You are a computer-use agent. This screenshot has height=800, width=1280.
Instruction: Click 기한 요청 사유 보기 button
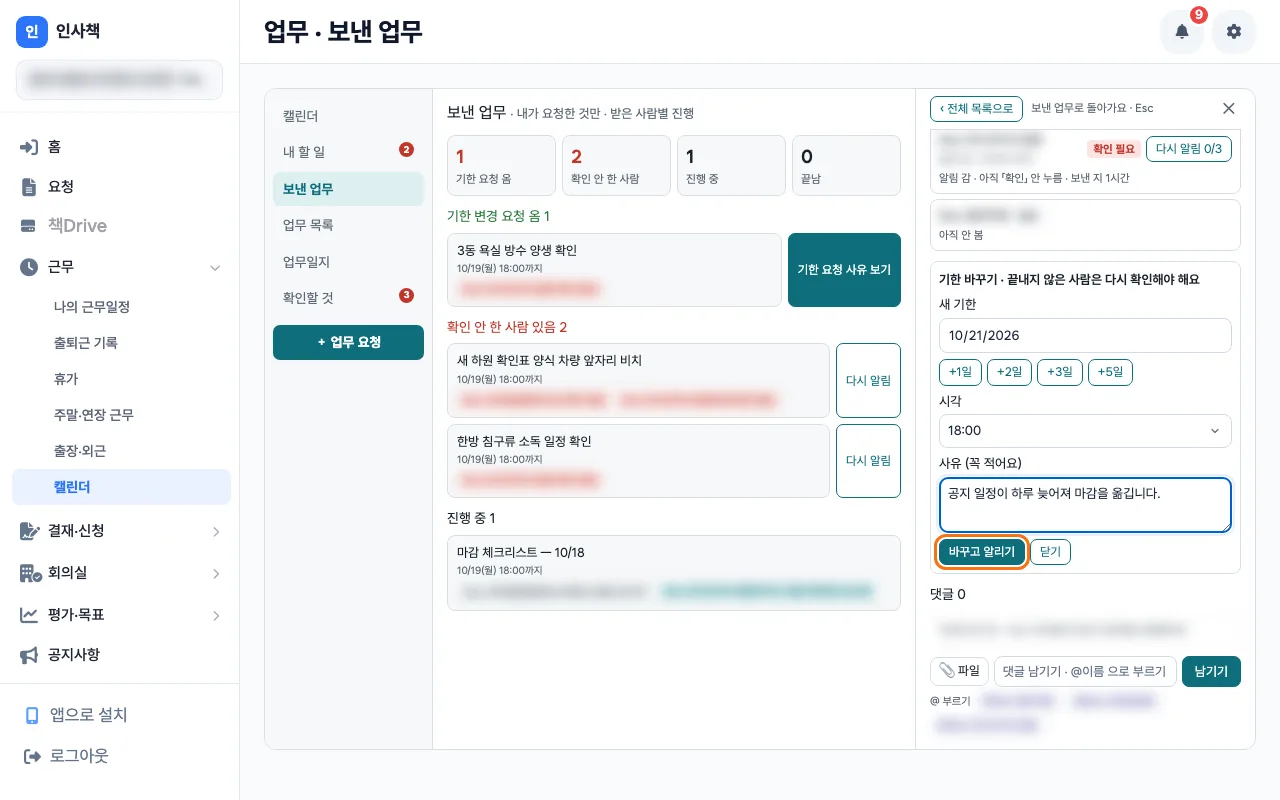(844, 270)
